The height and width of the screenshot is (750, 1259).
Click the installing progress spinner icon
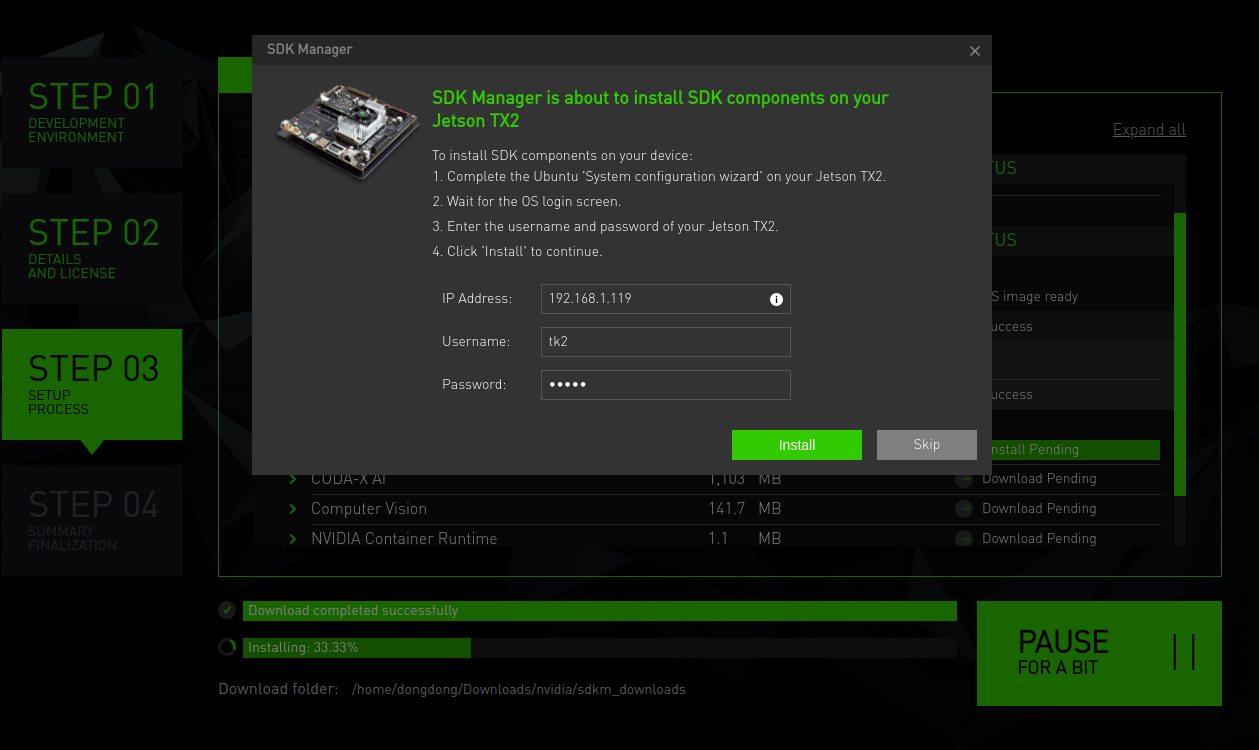tap(227, 647)
